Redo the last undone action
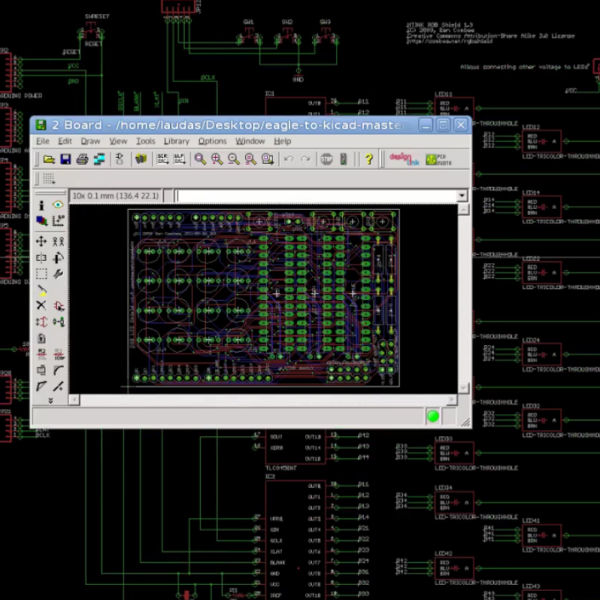Image resolution: width=600 pixels, height=600 pixels. point(305,159)
